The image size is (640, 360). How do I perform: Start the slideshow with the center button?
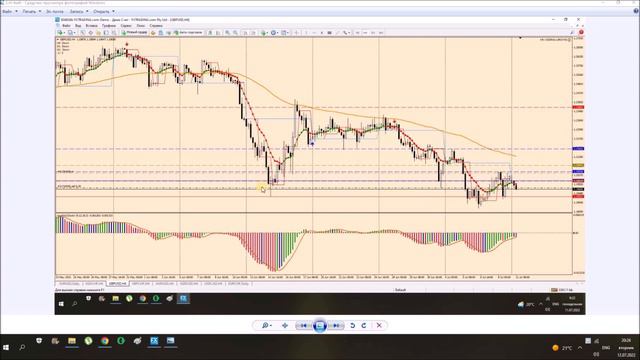320,325
